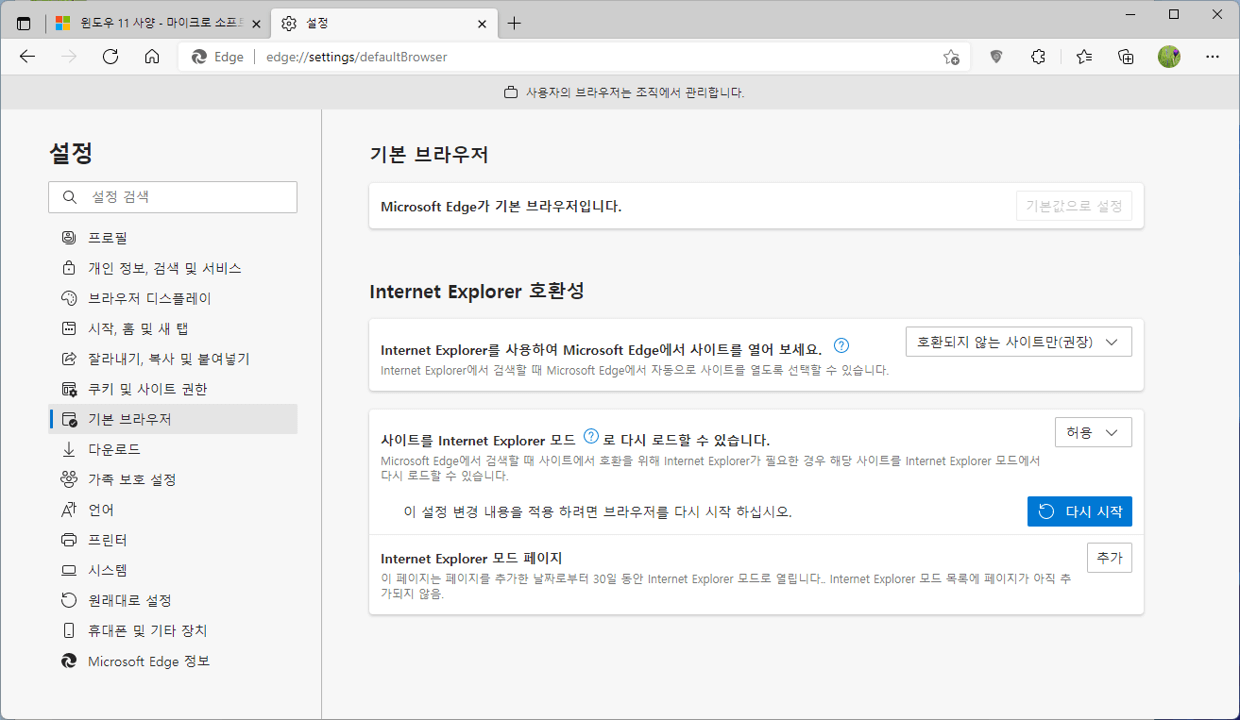Open the tracking prevention shield icon
This screenshot has width=1240, height=720.
[x=996, y=57]
